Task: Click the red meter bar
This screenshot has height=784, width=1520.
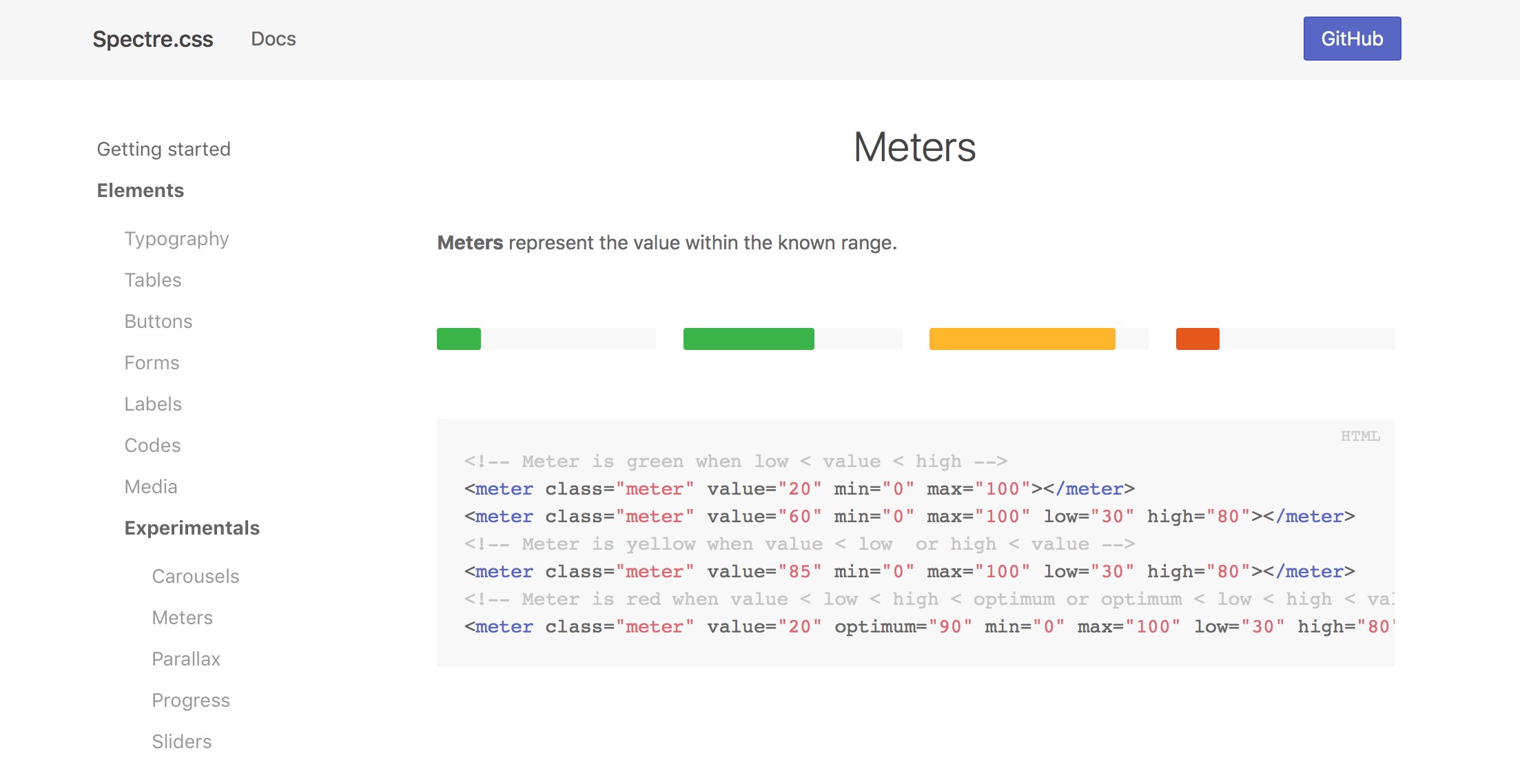Action: [x=1285, y=339]
